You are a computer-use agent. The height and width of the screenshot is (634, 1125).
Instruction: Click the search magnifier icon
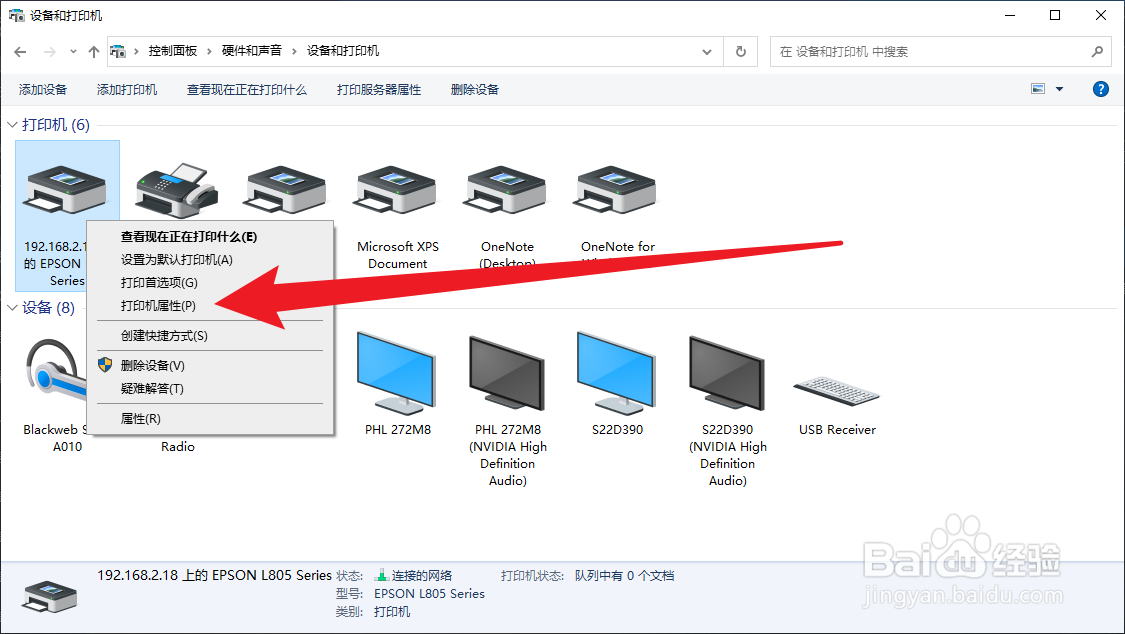pos(1097,52)
